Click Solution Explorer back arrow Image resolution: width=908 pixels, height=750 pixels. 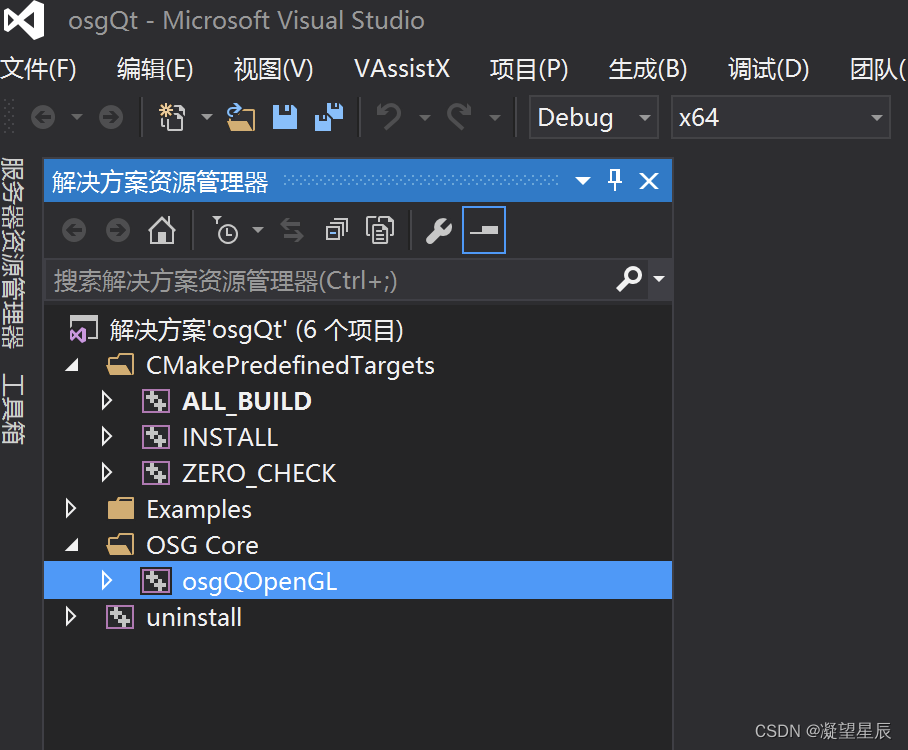[74, 231]
